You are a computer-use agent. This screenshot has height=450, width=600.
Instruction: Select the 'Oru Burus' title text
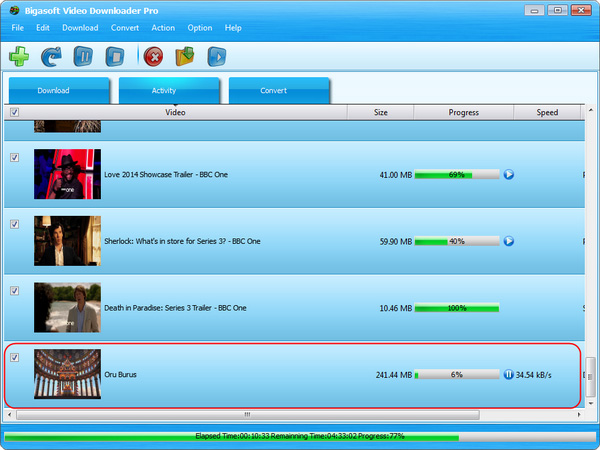pos(121,374)
